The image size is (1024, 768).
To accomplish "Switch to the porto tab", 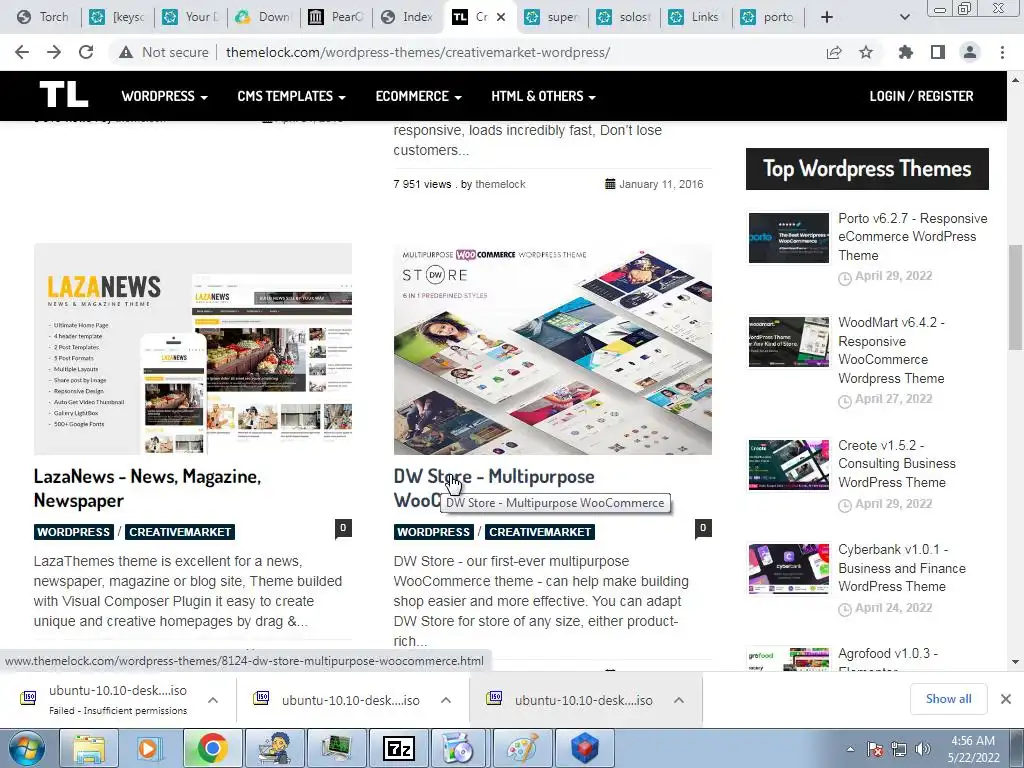I will pyautogui.click(x=769, y=17).
